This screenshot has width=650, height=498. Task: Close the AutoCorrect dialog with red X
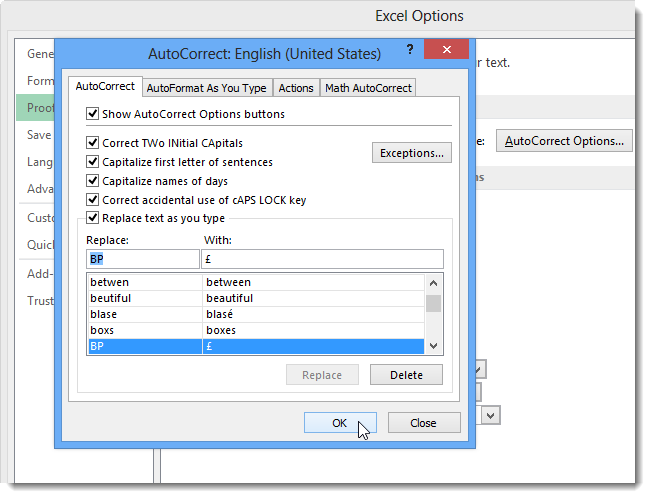pos(446,49)
